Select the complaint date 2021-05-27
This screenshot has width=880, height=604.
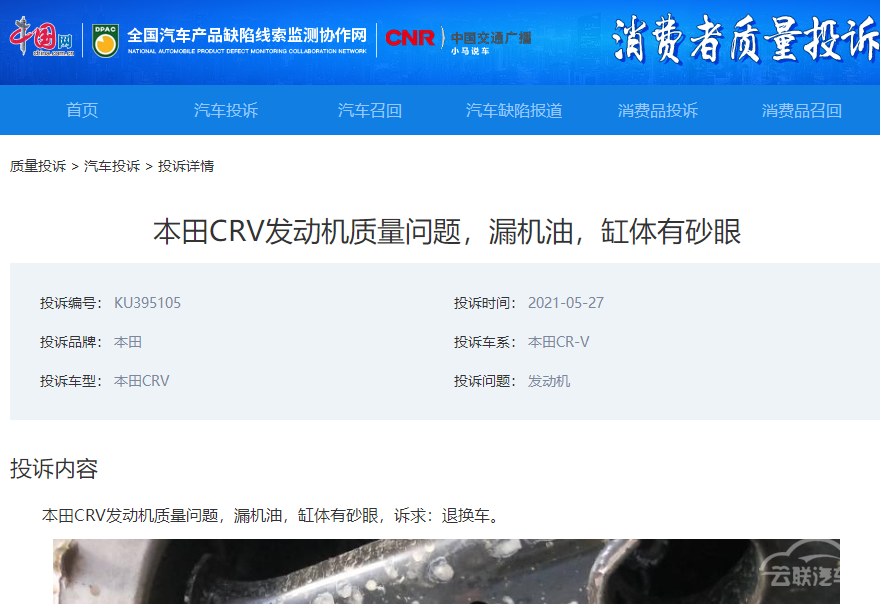566,303
